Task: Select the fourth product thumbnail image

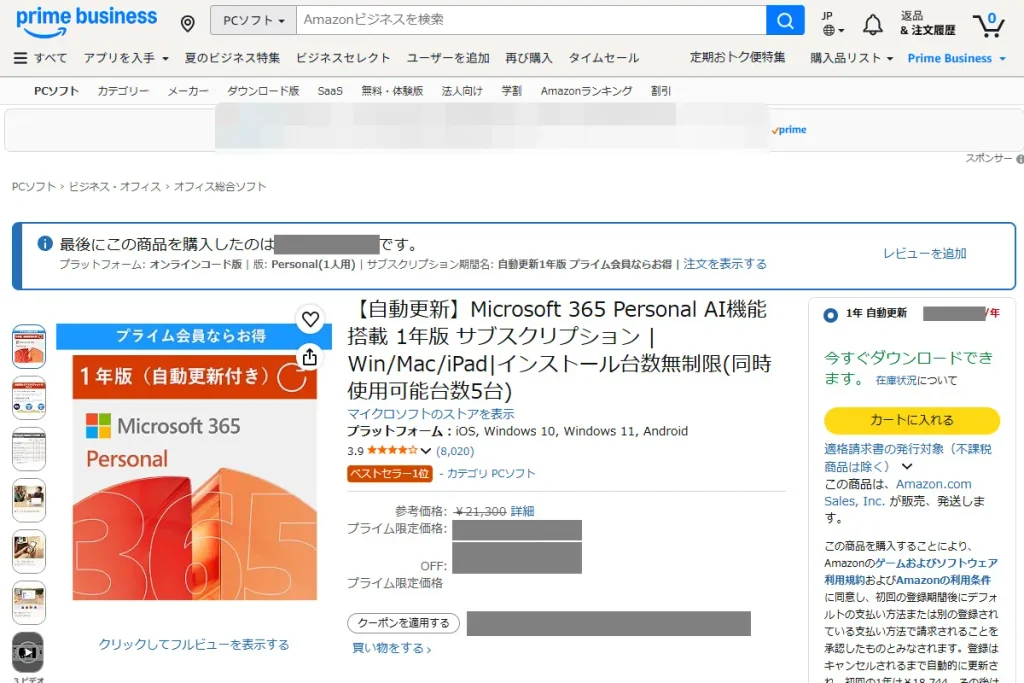Action: (29, 500)
